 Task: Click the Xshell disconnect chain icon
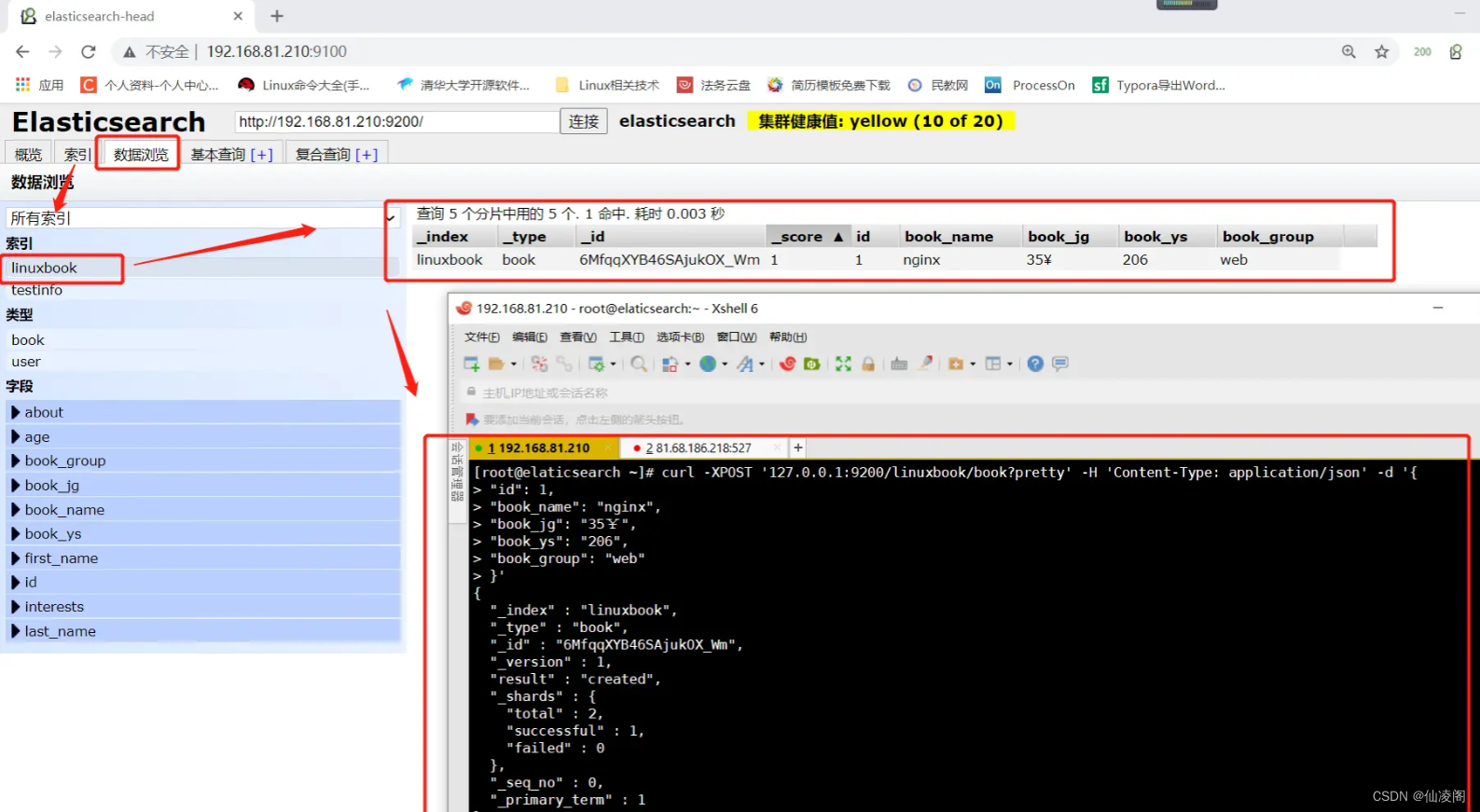(563, 364)
